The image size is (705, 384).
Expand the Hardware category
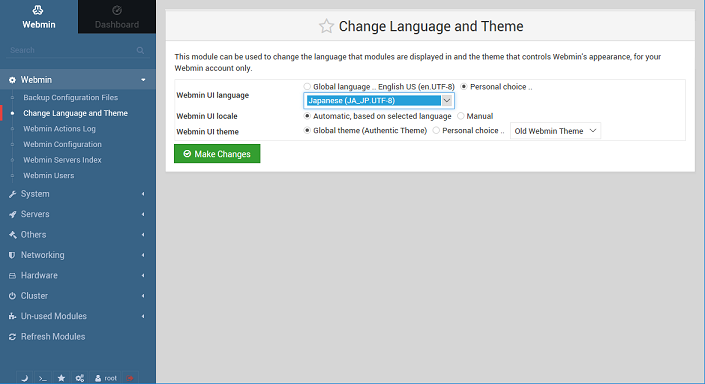point(78,275)
